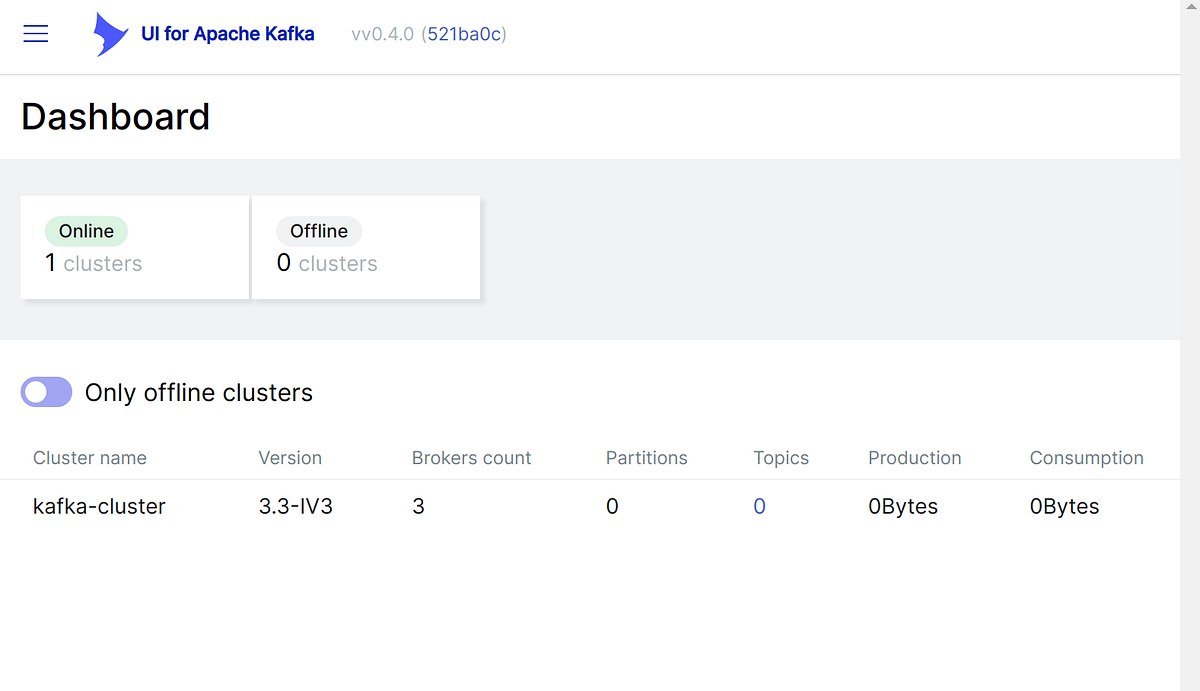Click the Kafka UI bird logo

110,34
